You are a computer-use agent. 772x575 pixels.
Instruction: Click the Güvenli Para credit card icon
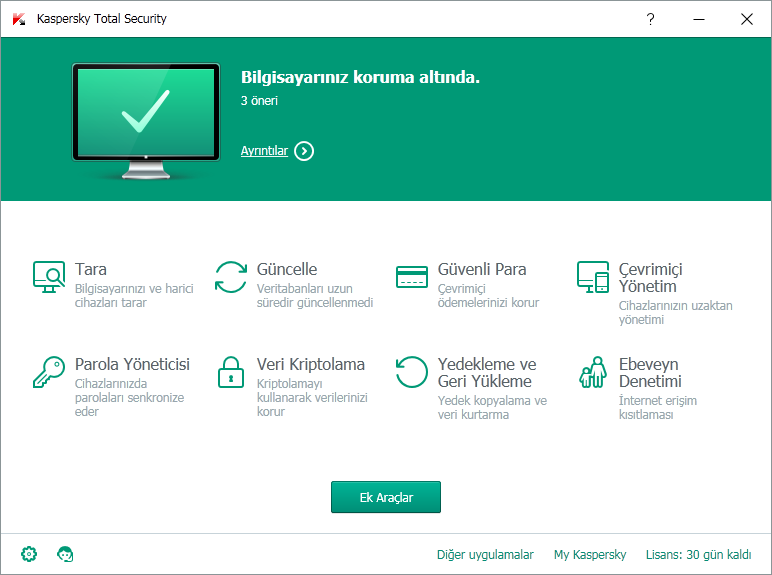pyautogui.click(x=412, y=277)
